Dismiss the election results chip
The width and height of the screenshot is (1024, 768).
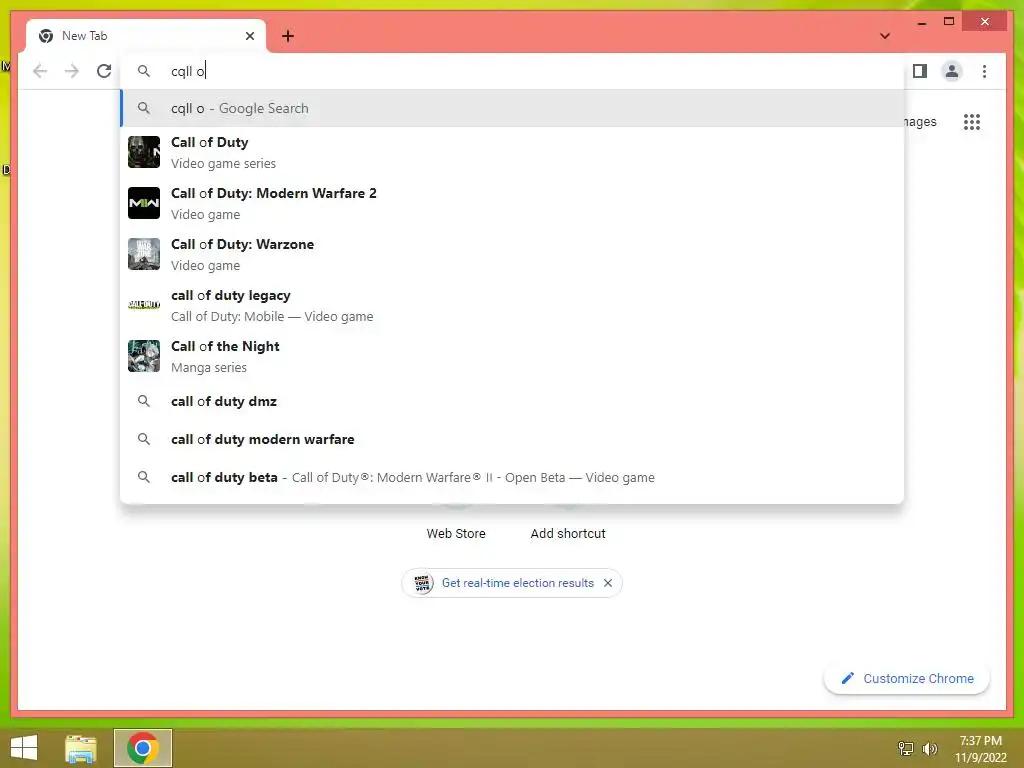click(x=607, y=583)
